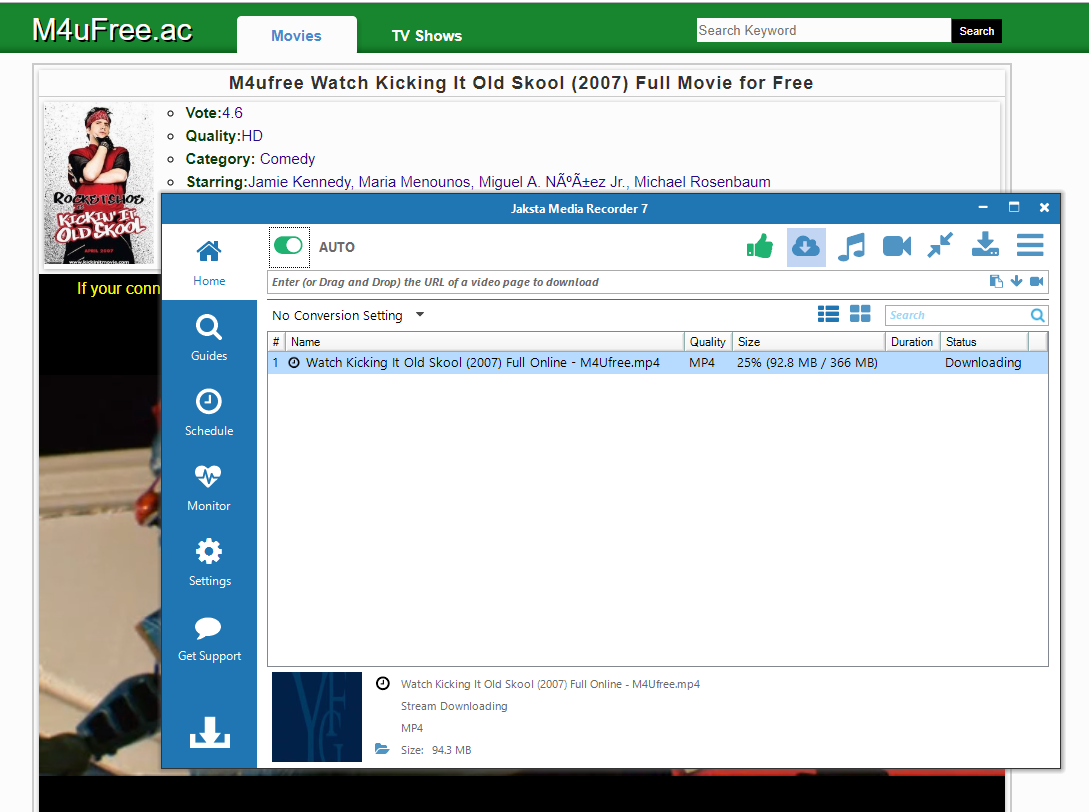Screen dimensions: 1089x812
Task: Select the cloud download mode icon
Action: click(x=806, y=247)
